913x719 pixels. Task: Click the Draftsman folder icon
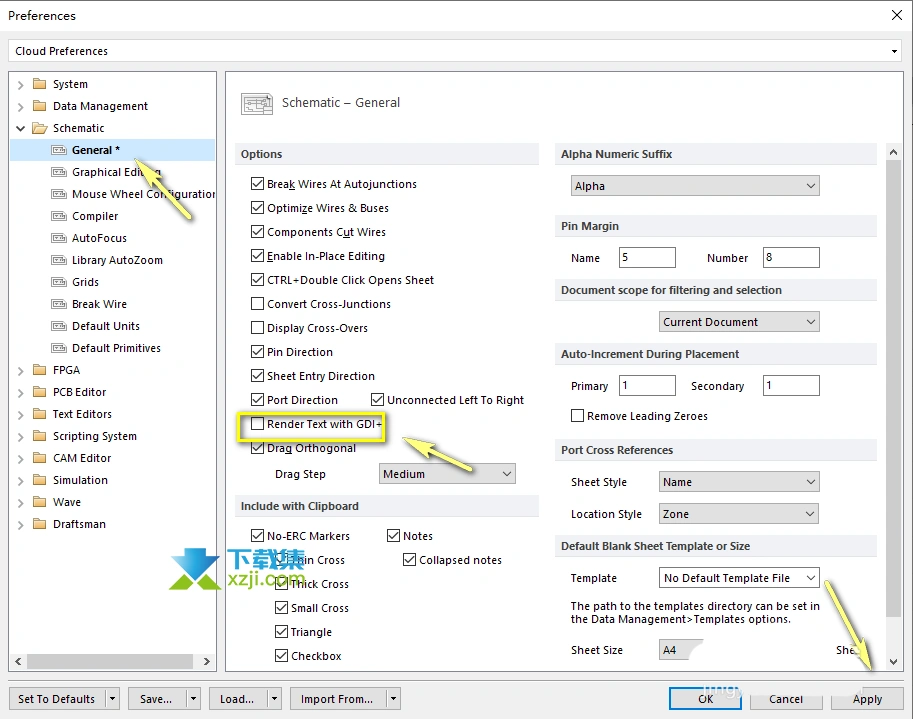click(40, 524)
